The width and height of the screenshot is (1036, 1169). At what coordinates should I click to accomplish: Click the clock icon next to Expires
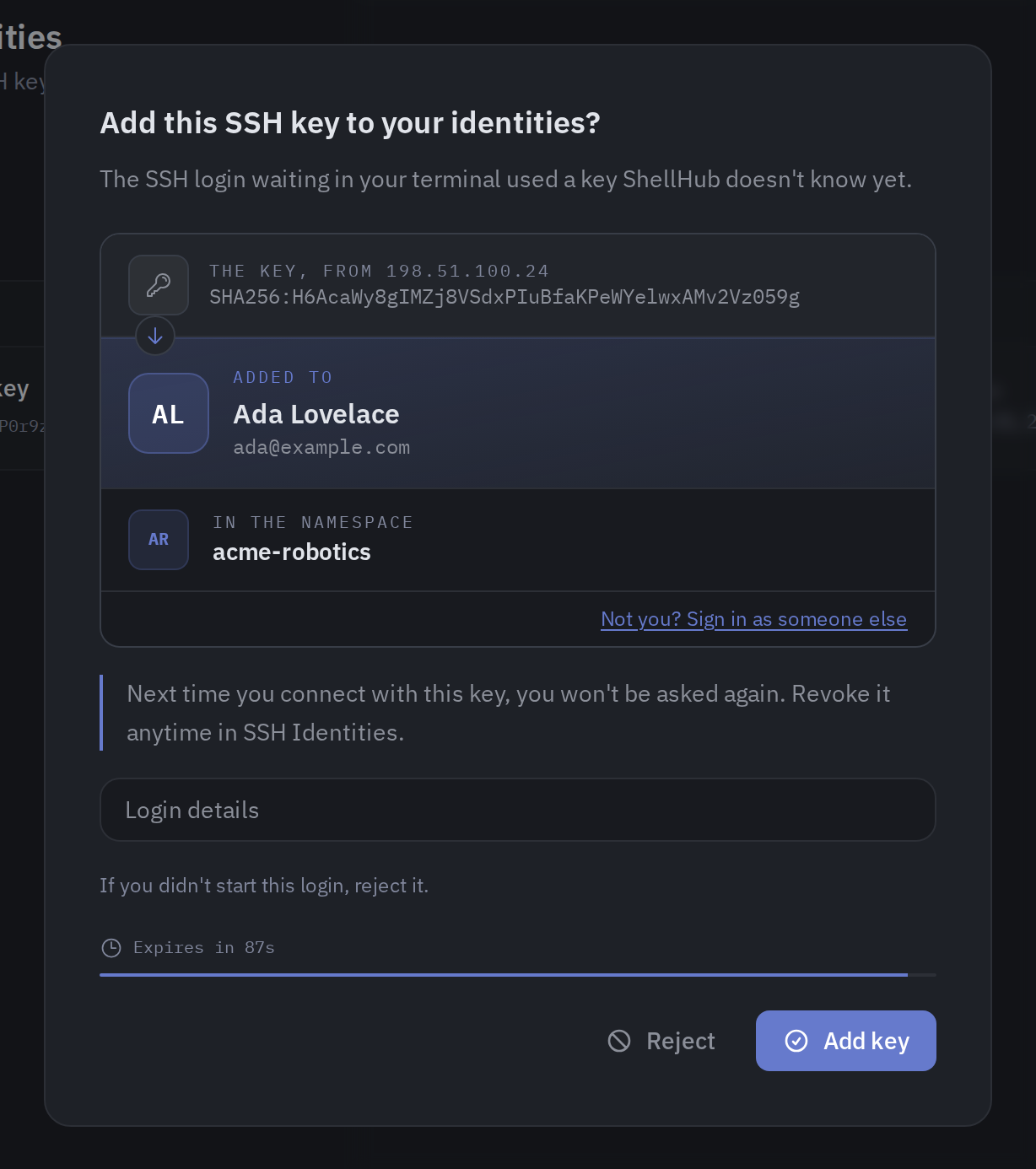(x=111, y=948)
